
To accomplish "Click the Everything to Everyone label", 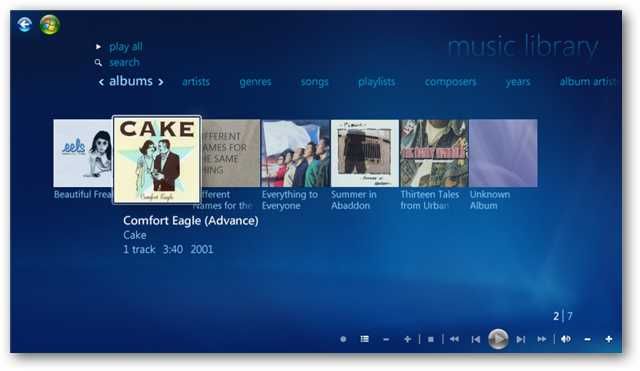I will (290, 200).
